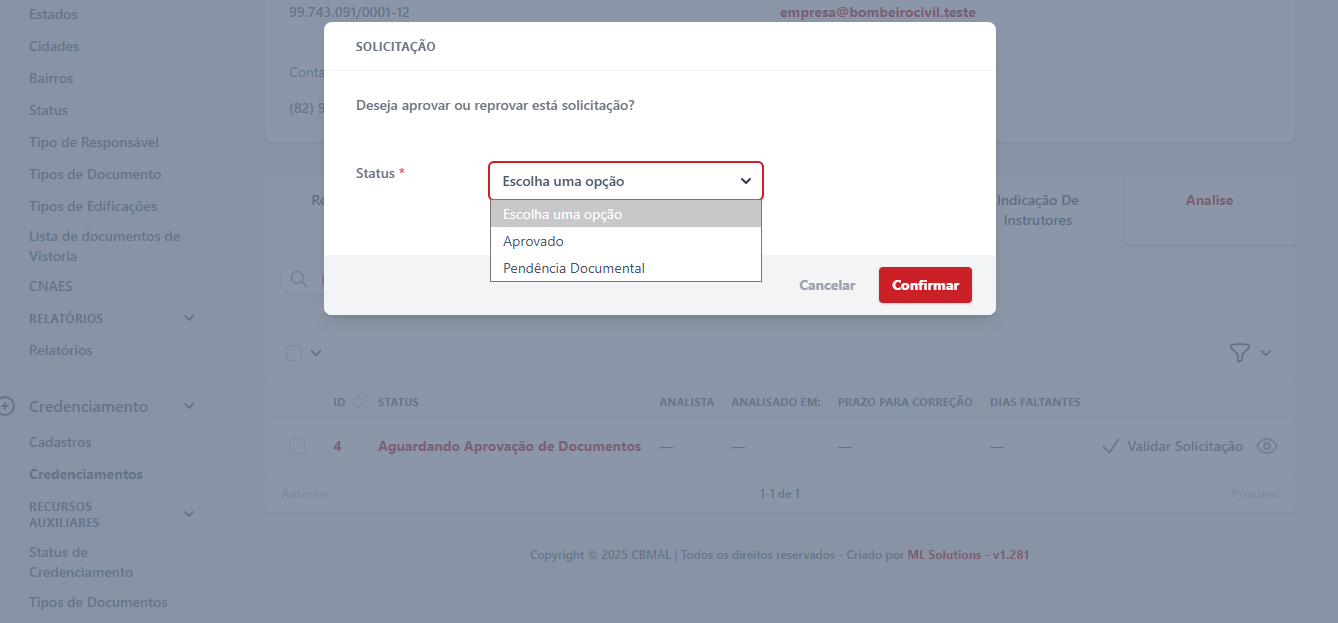
Task: Select 'Escolha uma opção' placeholder option
Action: click(562, 214)
